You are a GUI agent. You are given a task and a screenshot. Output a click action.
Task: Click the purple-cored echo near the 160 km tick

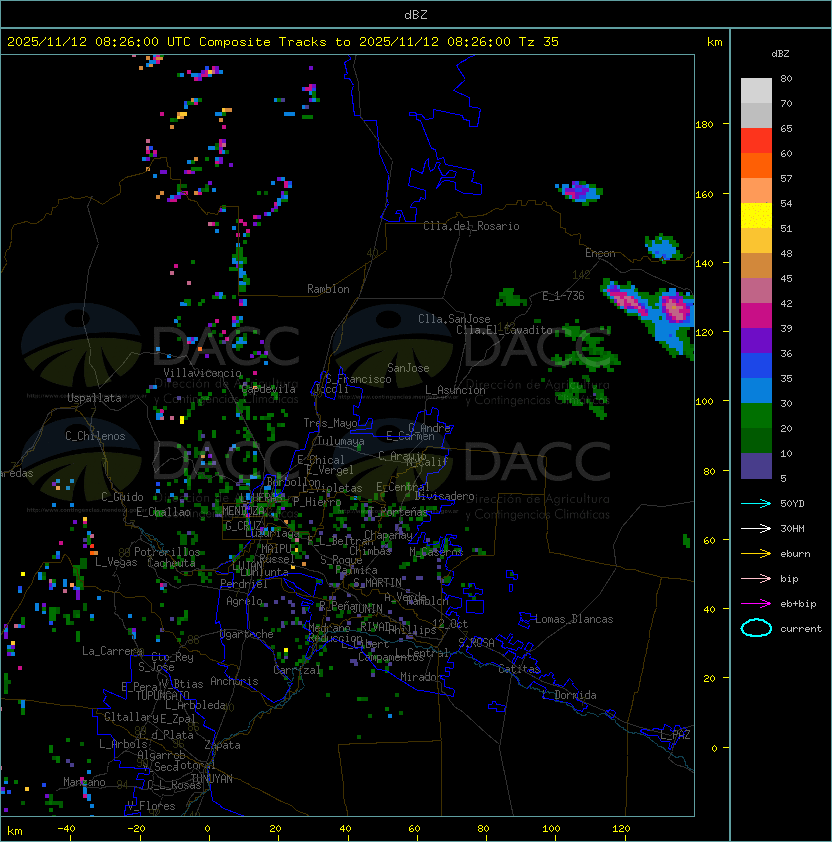tap(580, 192)
